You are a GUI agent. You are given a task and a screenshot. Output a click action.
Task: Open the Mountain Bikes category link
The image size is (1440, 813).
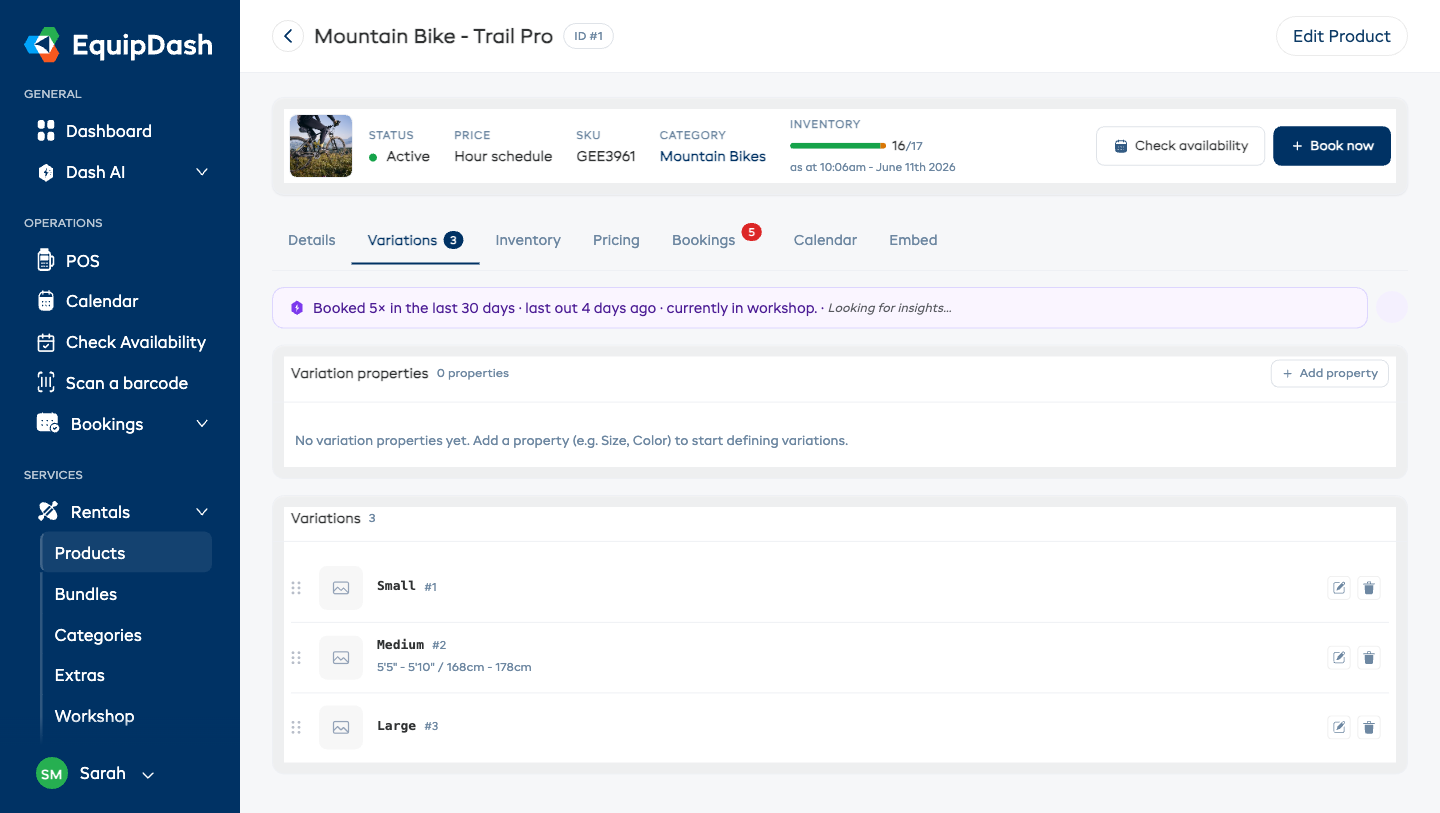(713, 156)
